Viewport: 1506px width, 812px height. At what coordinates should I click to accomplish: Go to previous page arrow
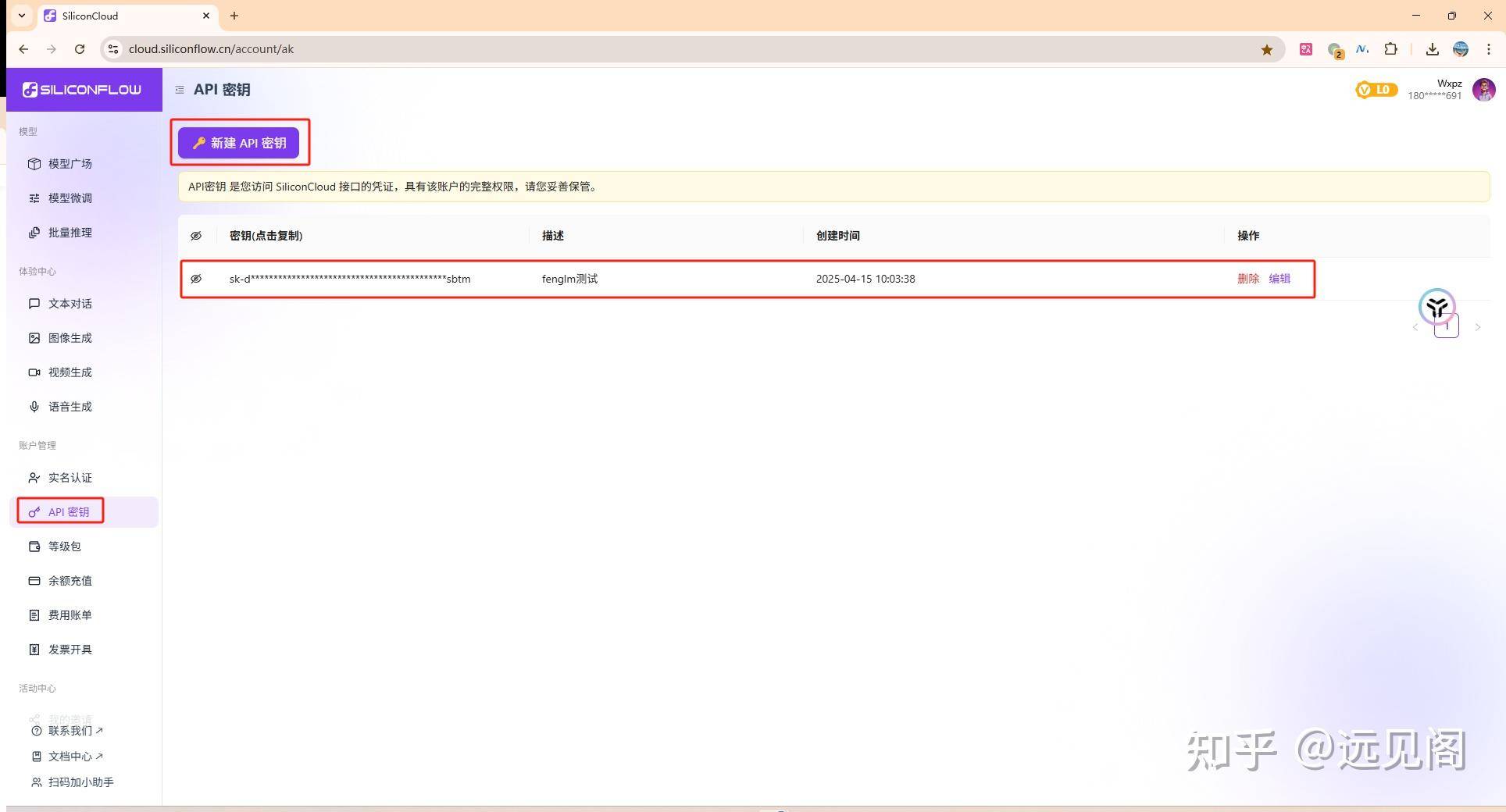pos(1415,327)
